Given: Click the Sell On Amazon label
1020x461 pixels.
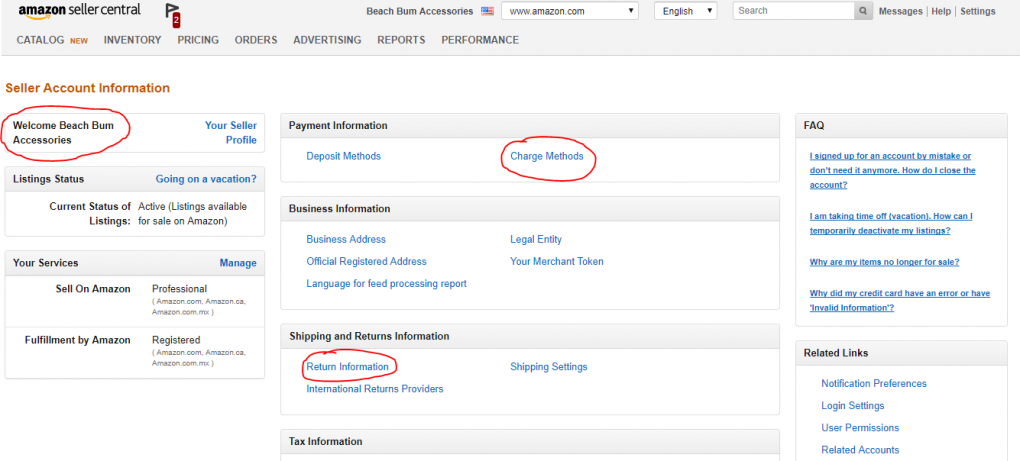Looking at the screenshot, I should 93,289.
